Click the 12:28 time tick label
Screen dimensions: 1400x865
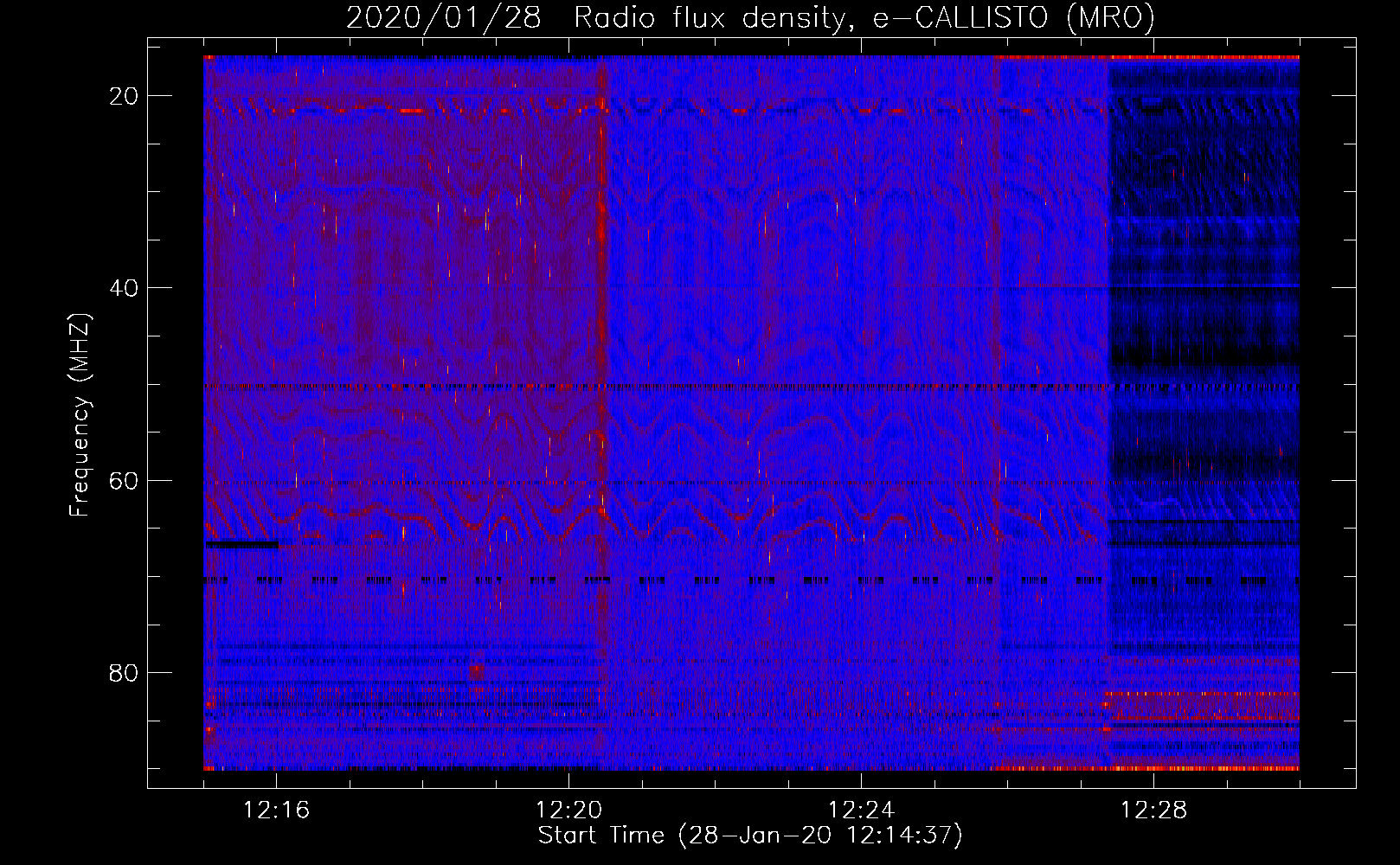(x=1153, y=811)
